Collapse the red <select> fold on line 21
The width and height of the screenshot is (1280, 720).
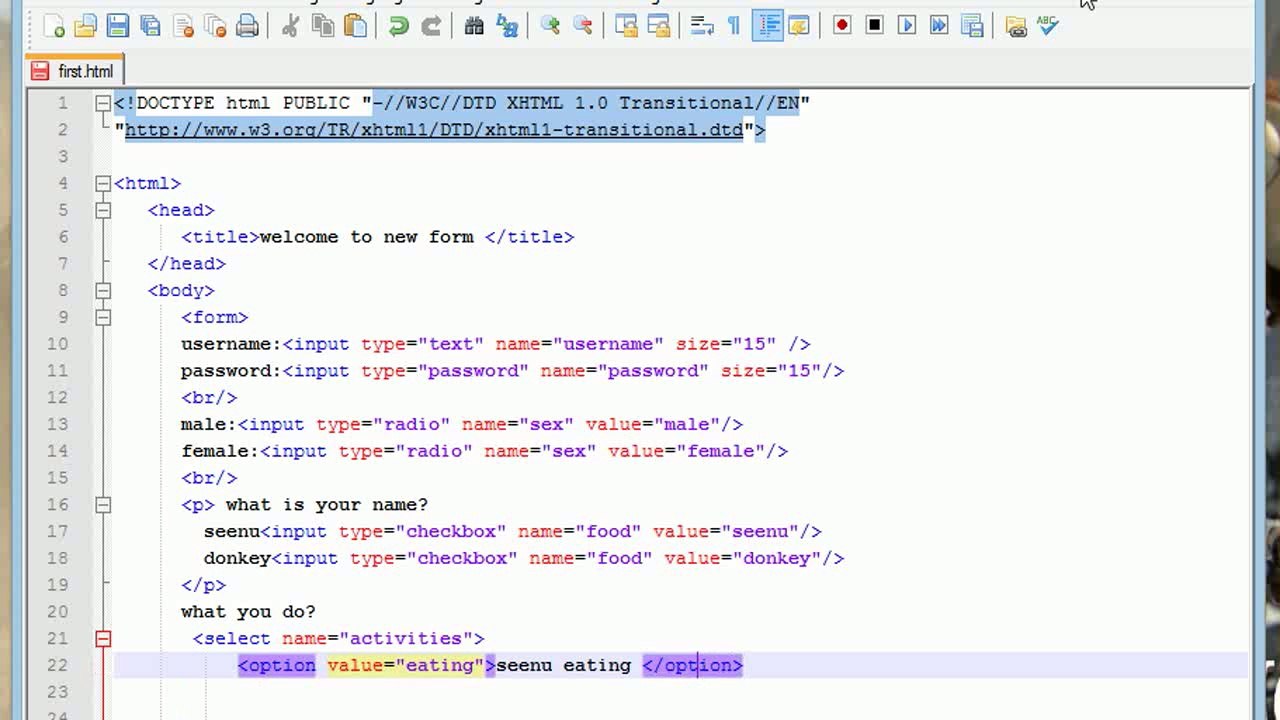103,638
